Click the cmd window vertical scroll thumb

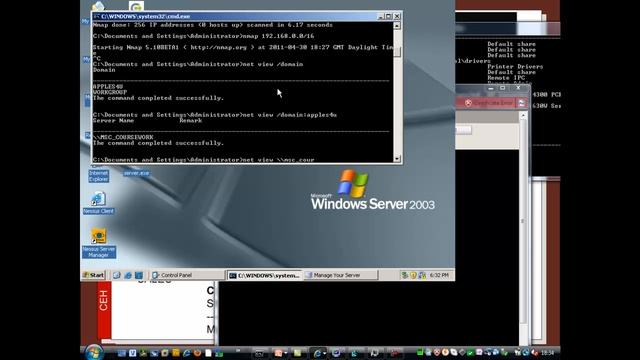(x=397, y=52)
